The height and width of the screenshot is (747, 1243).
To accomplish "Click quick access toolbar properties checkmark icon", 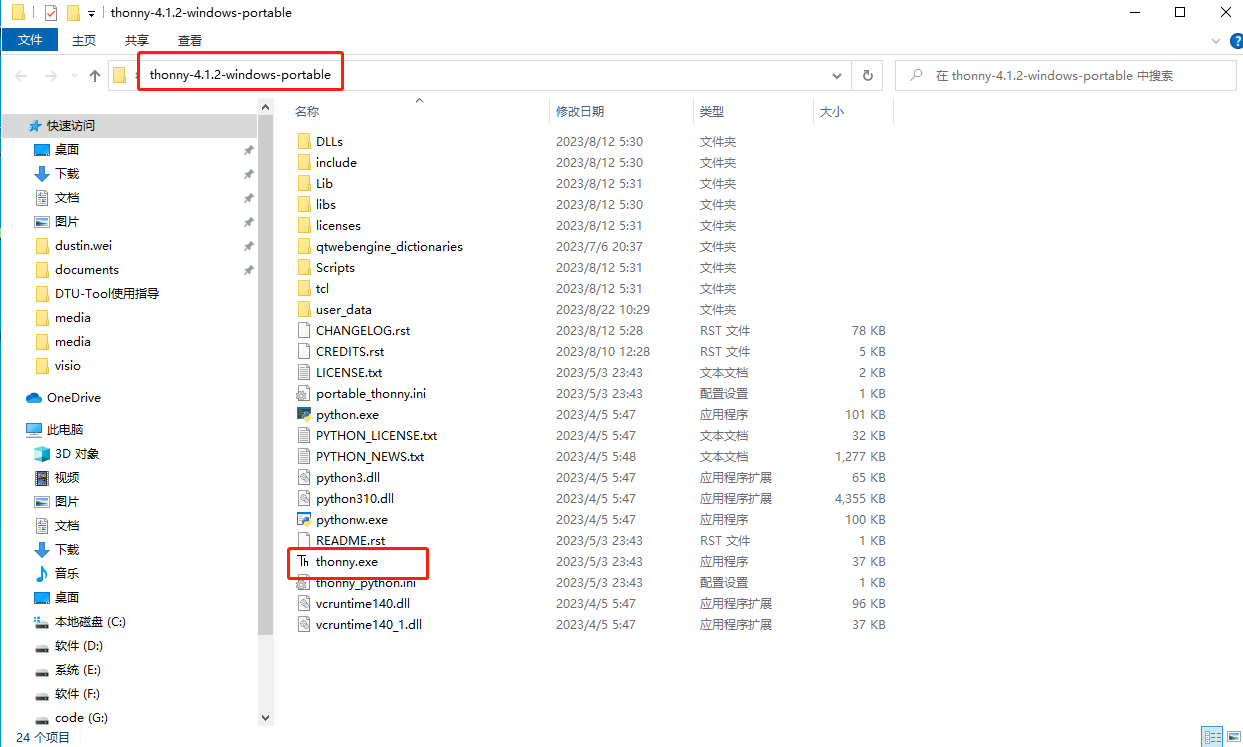I will tap(51, 13).
